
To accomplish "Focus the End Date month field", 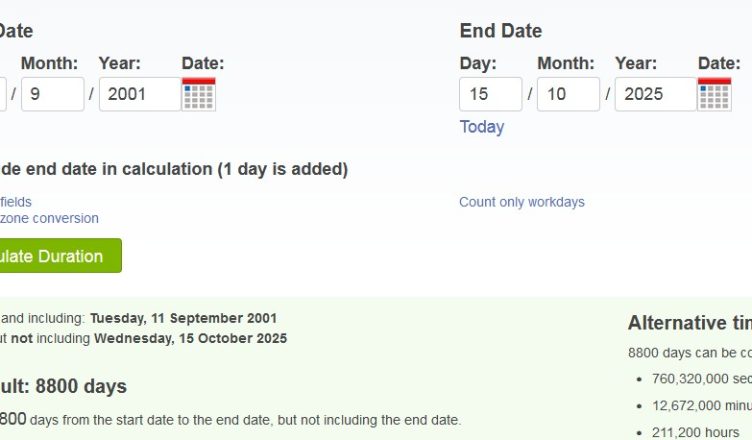I will (568, 94).
